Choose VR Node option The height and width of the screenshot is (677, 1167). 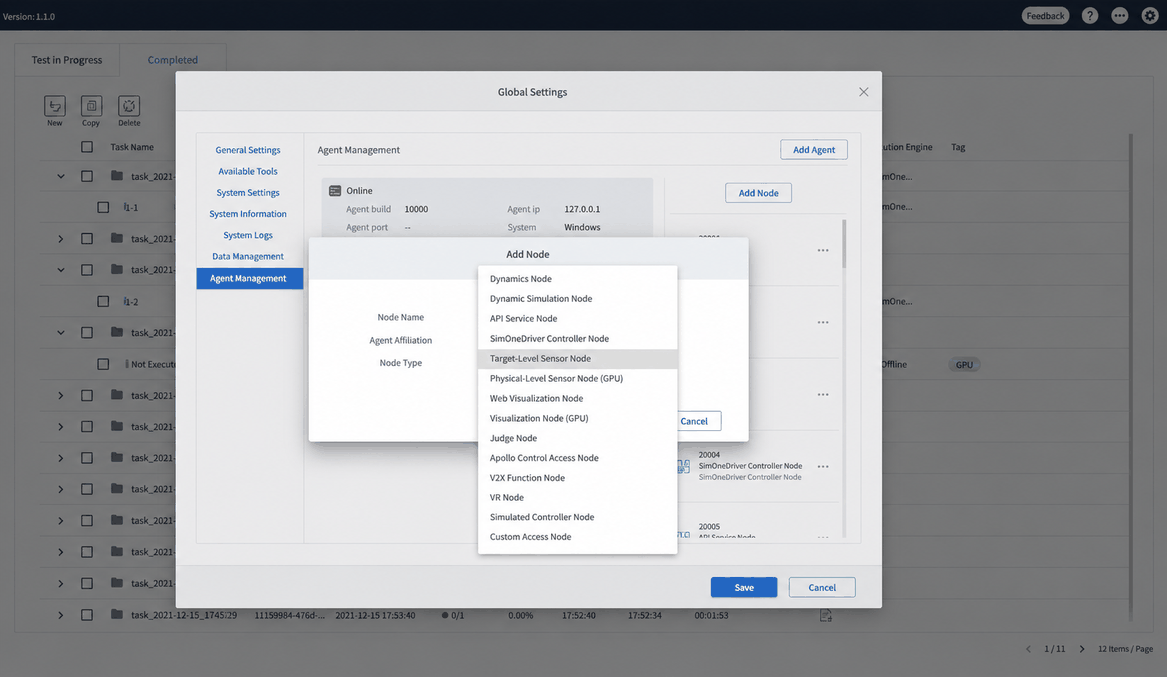click(x=578, y=497)
